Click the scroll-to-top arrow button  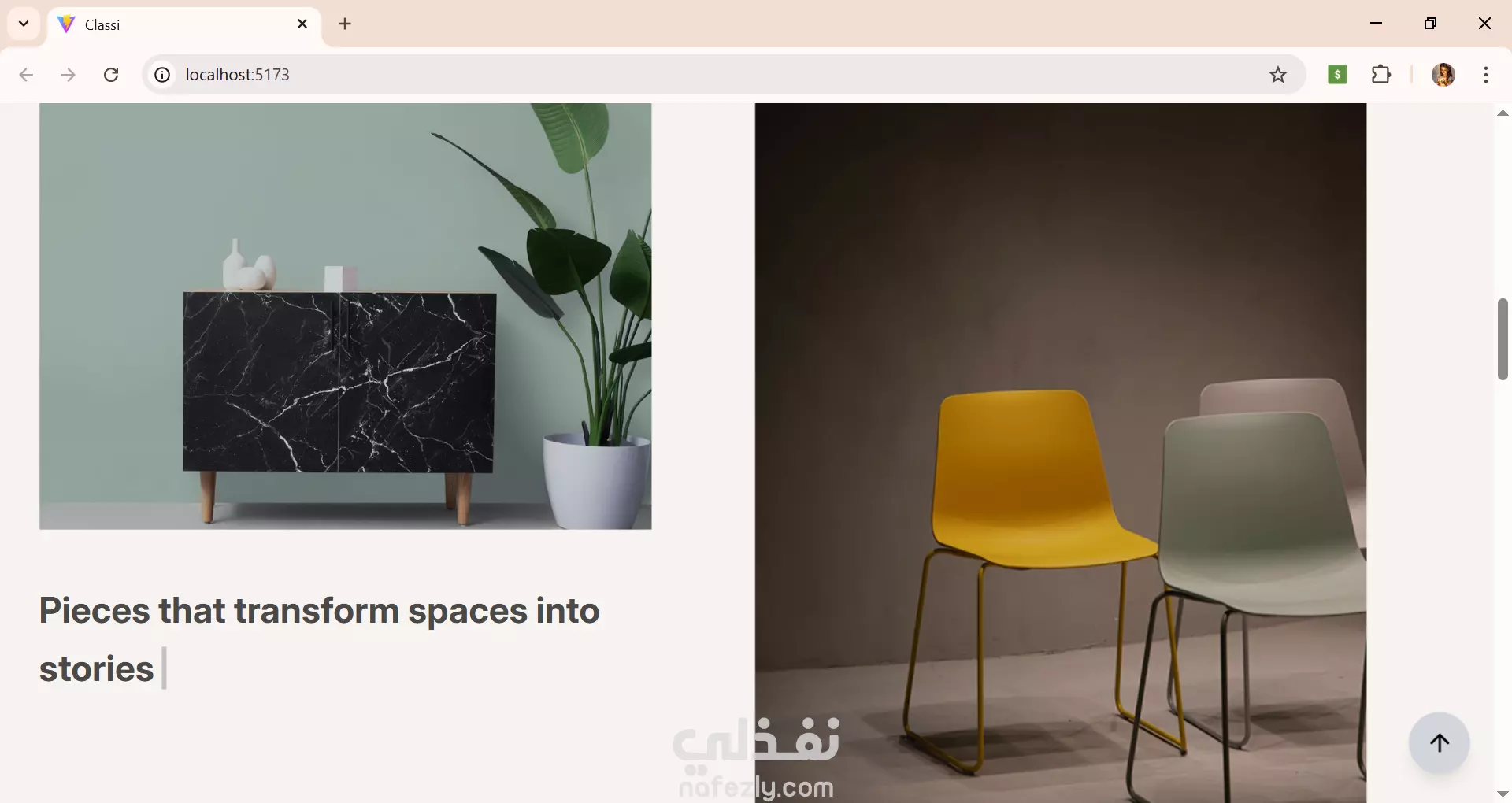coord(1439,743)
